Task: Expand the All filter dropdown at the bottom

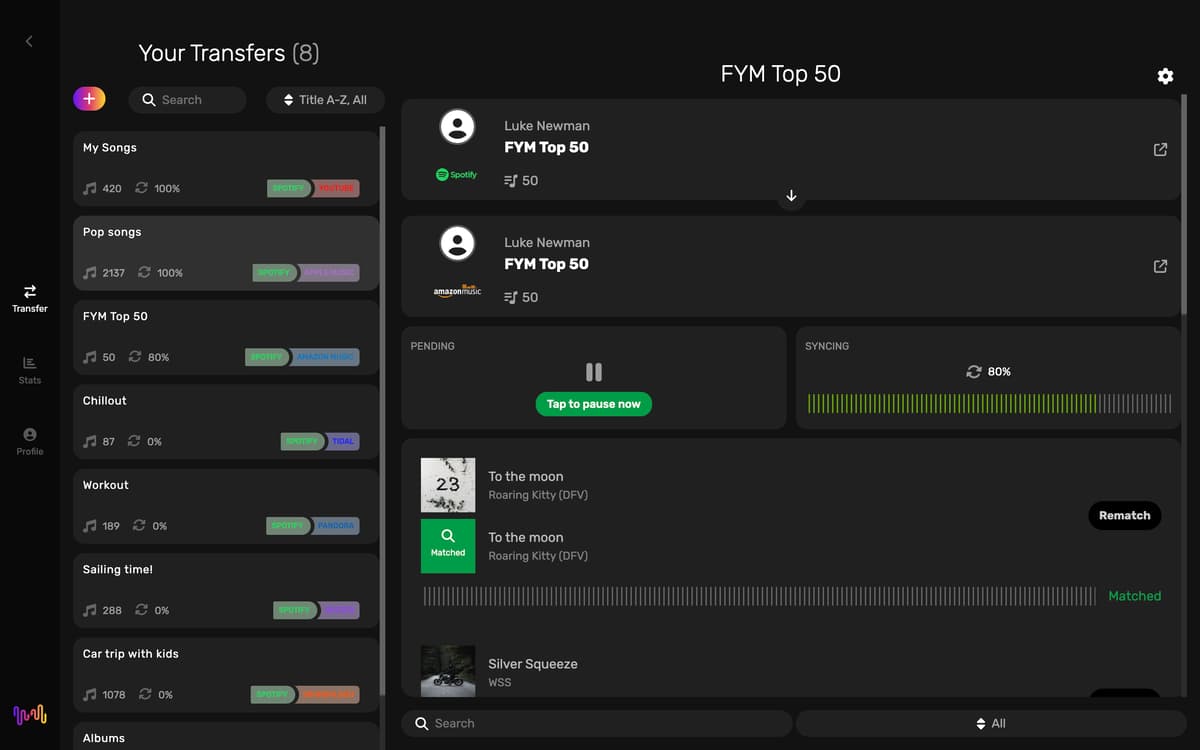Action: [990, 723]
